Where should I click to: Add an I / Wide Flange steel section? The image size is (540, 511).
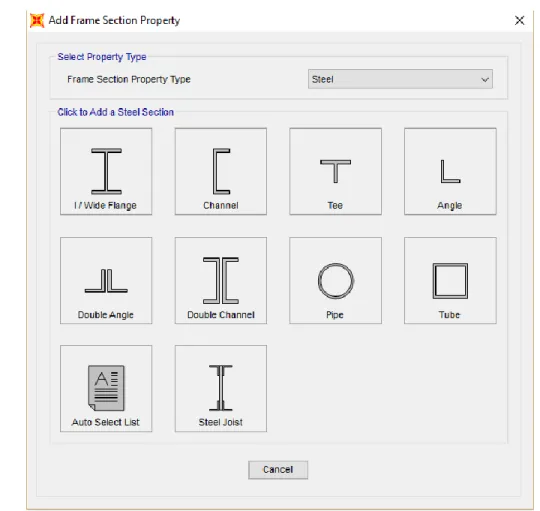(x=106, y=171)
